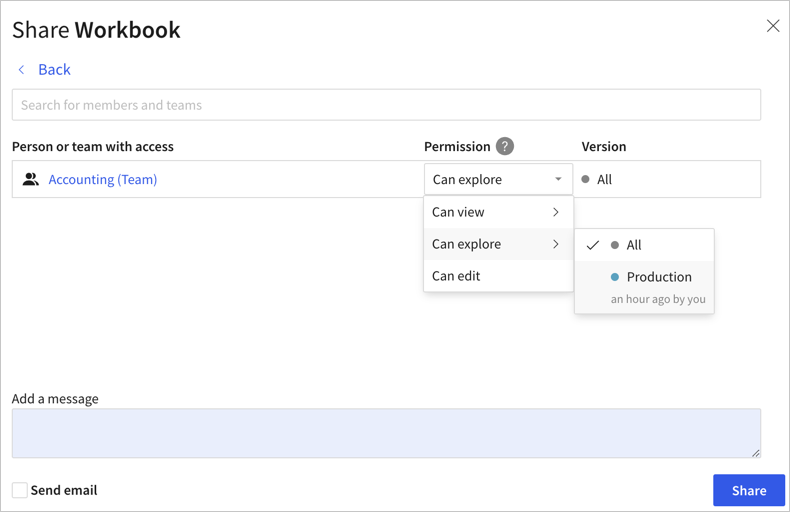Click the blue Share button

tap(749, 490)
